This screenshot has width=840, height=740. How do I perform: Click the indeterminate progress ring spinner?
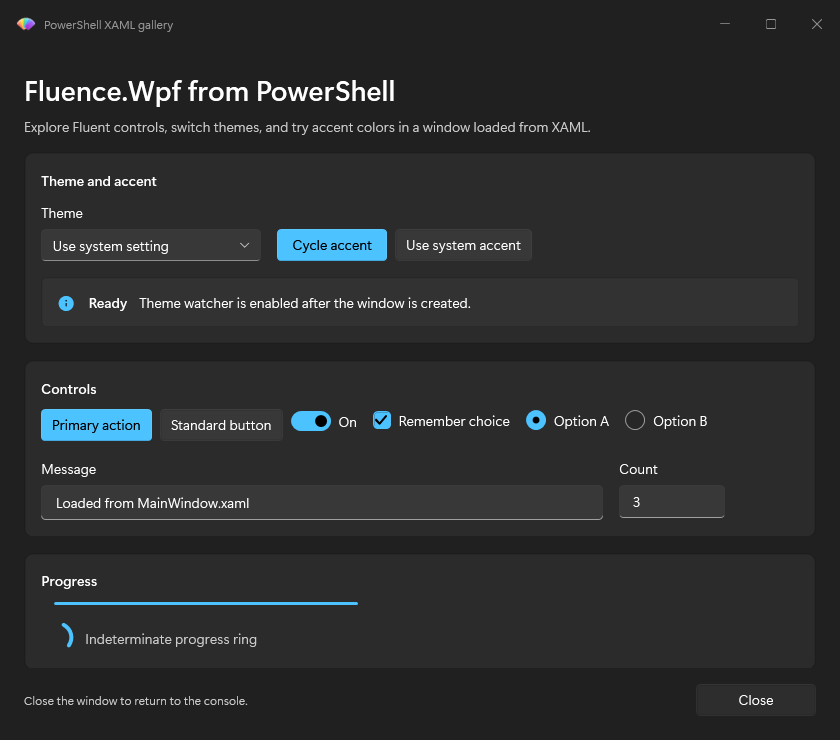(66, 636)
